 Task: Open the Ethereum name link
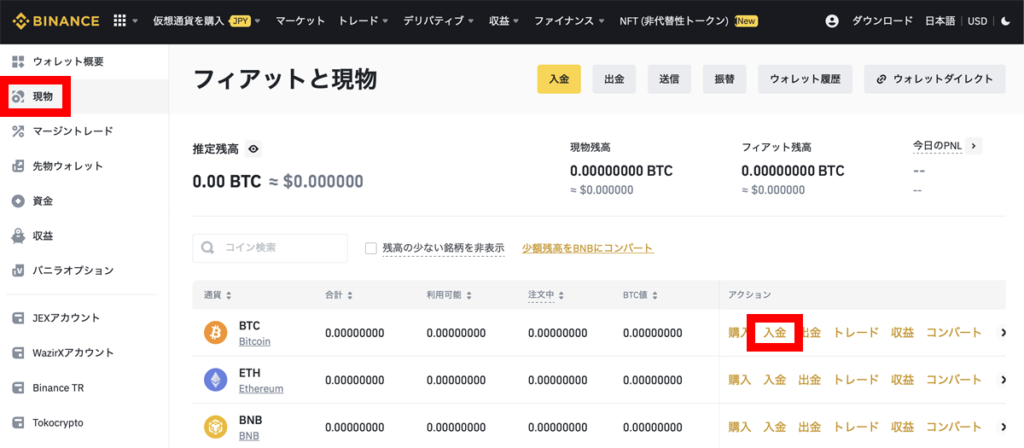pyautogui.click(x=261, y=389)
